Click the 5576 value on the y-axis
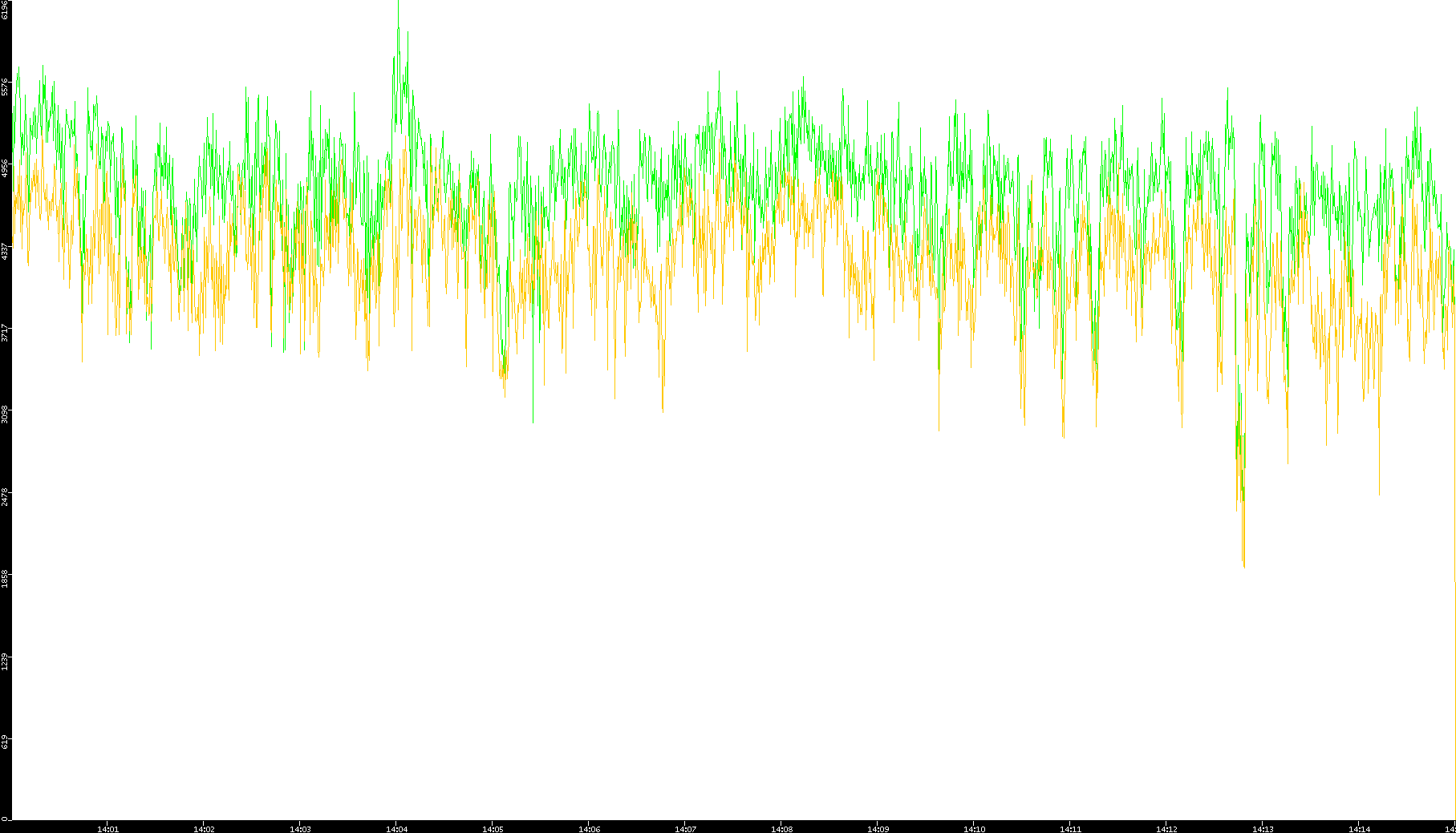Image resolution: width=1456 pixels, height=833 pixels. click(6, 87)
